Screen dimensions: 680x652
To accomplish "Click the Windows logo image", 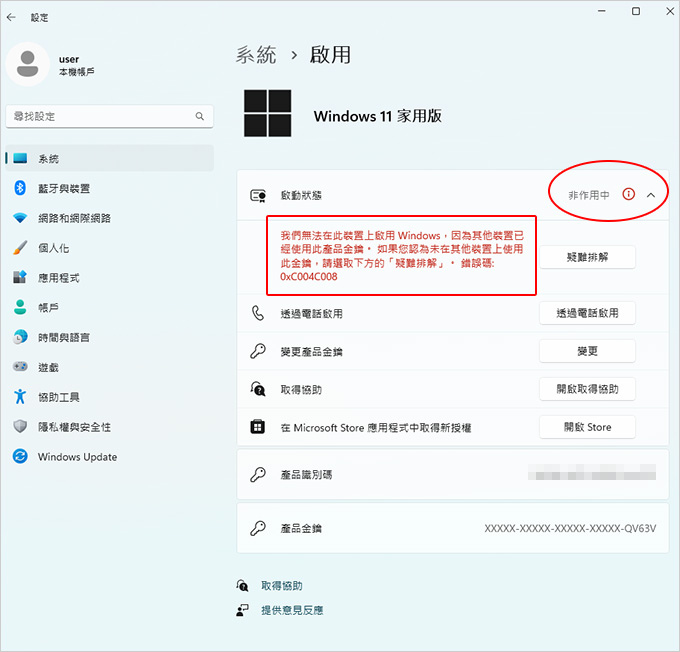I will point(268,113).
